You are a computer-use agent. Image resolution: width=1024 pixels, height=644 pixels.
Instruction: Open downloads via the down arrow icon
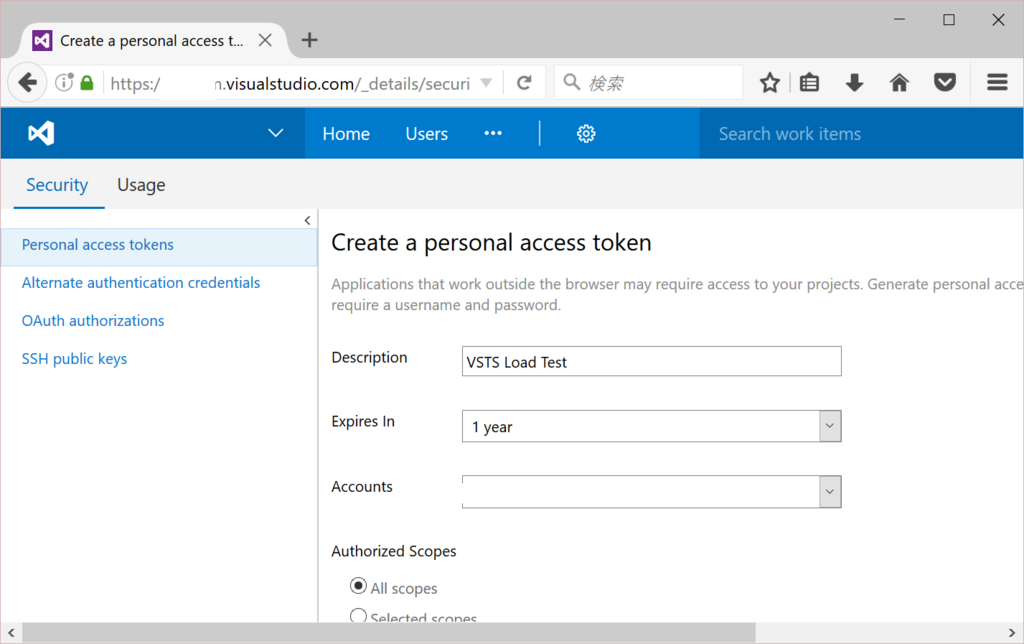[854, 83]
